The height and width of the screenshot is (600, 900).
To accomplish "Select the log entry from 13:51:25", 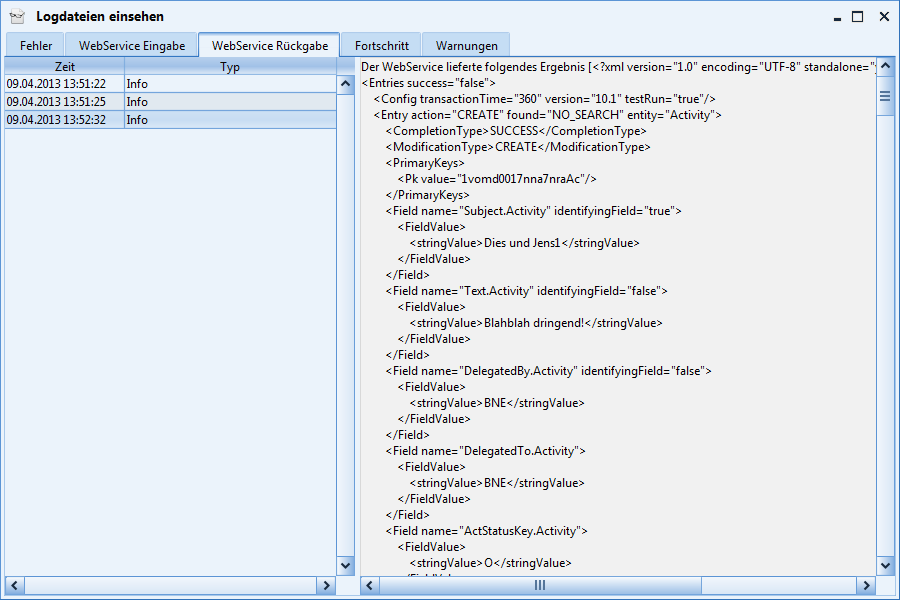I will coord(63,102).
